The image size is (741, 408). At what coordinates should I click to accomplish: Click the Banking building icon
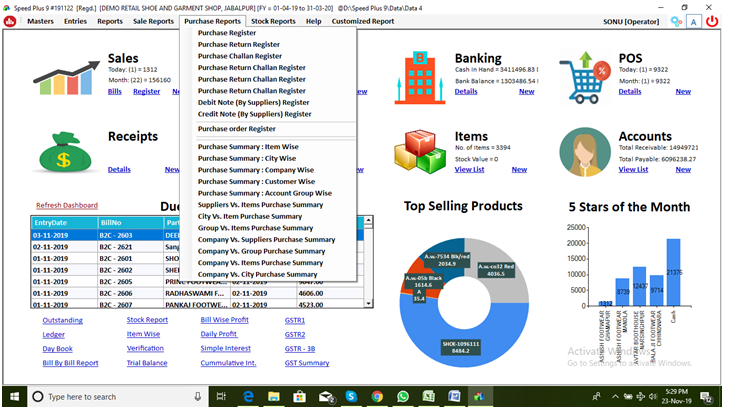420,78
